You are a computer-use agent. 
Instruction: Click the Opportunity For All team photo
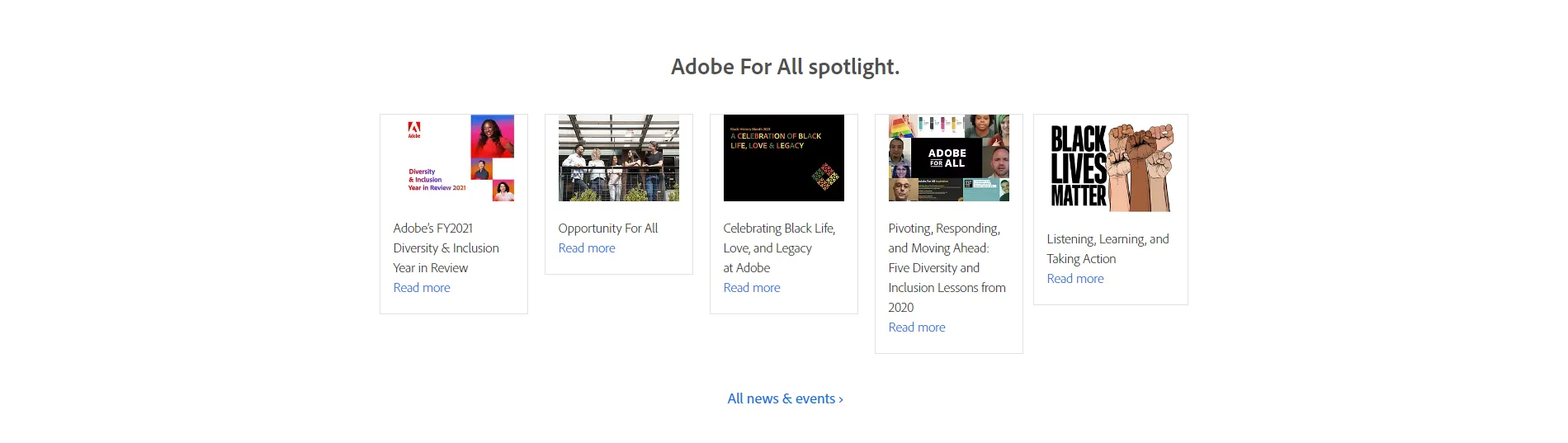(x=619, y=158)
